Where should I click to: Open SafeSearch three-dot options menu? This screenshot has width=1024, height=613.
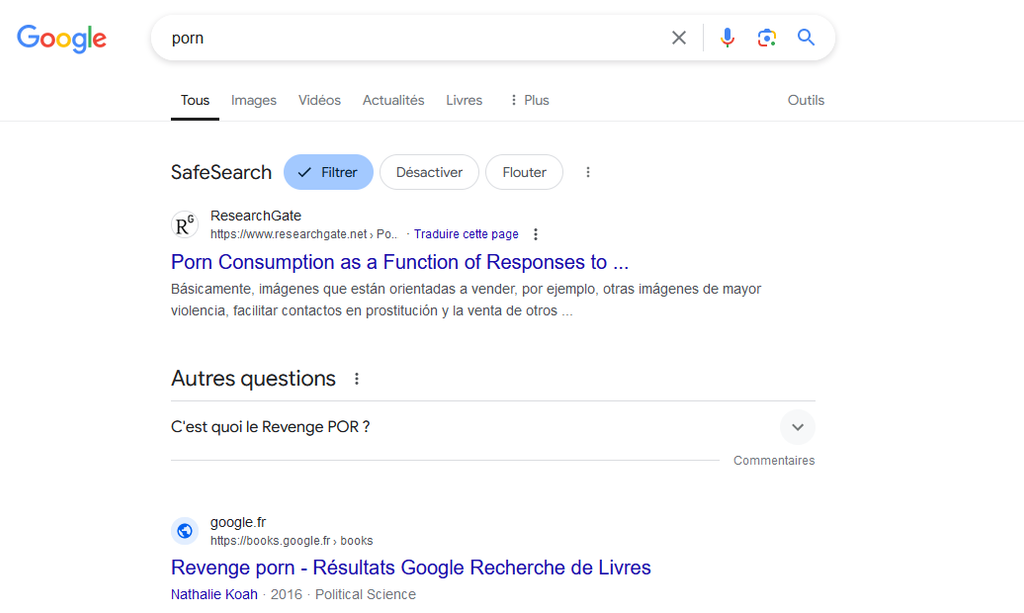coord(588,172)
